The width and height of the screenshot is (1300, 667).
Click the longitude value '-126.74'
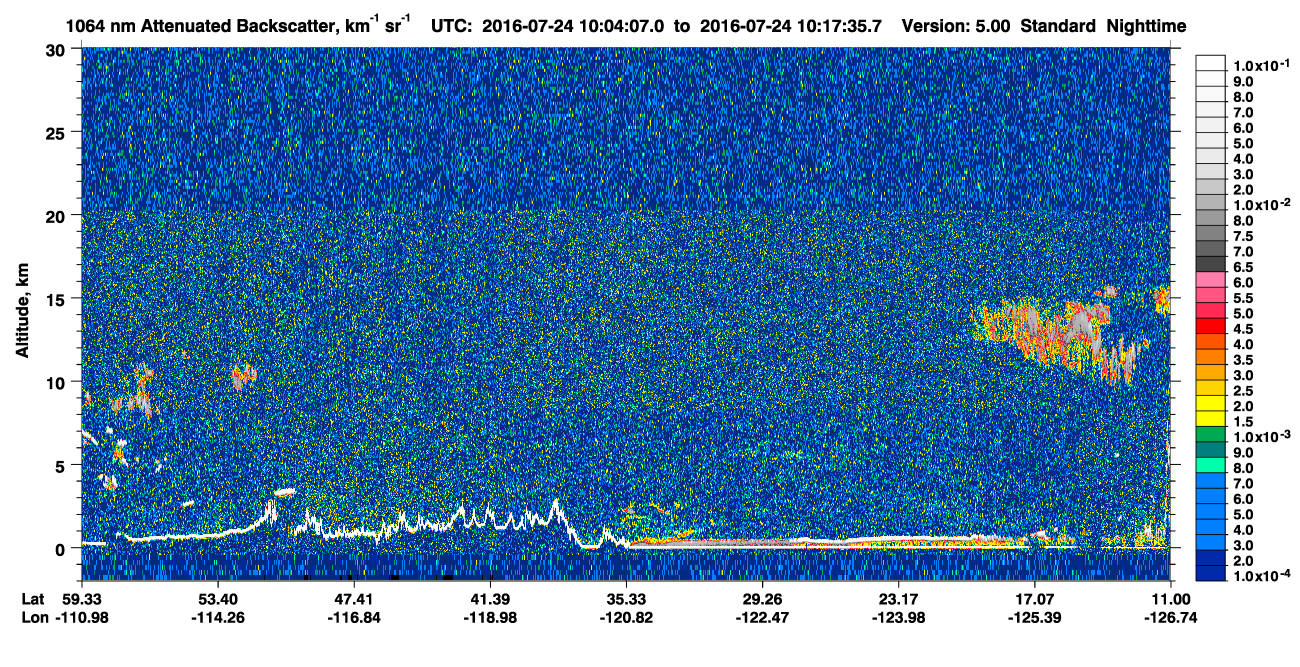click(x=1170, y=617)
